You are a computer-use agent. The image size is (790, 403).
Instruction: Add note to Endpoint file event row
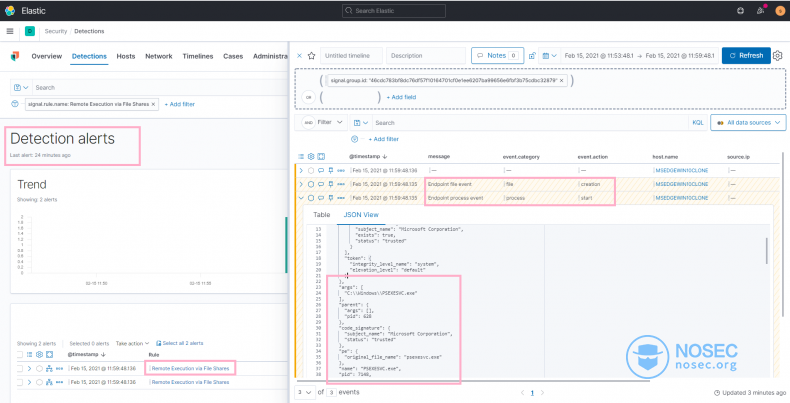[320, 184]
